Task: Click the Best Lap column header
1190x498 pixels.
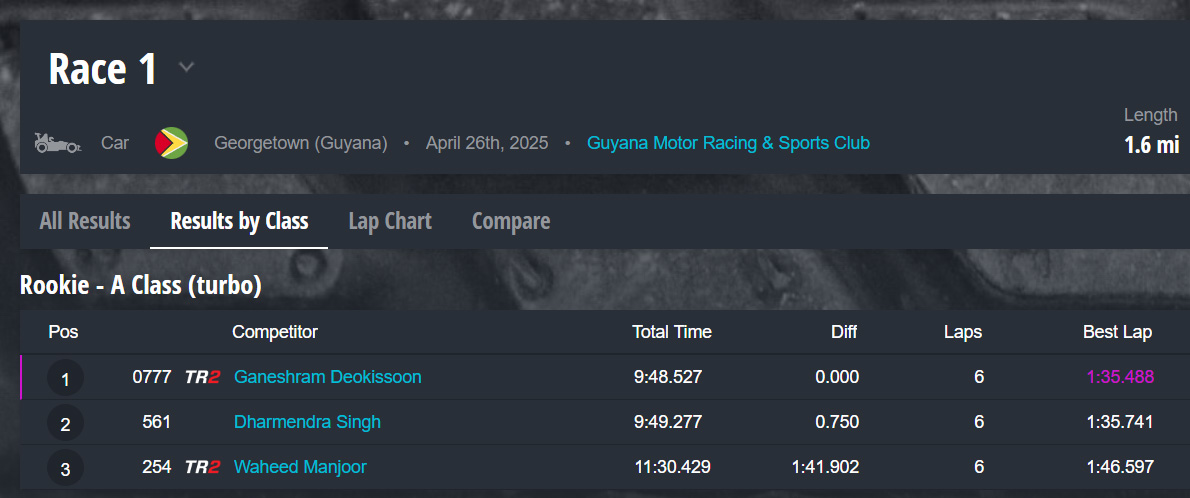Action: [x=1117, y=332]
